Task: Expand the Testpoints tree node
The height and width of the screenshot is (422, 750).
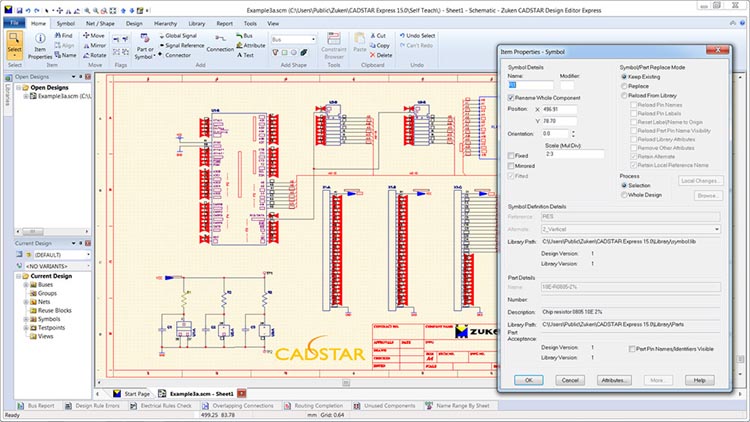Action: [26, 328]
